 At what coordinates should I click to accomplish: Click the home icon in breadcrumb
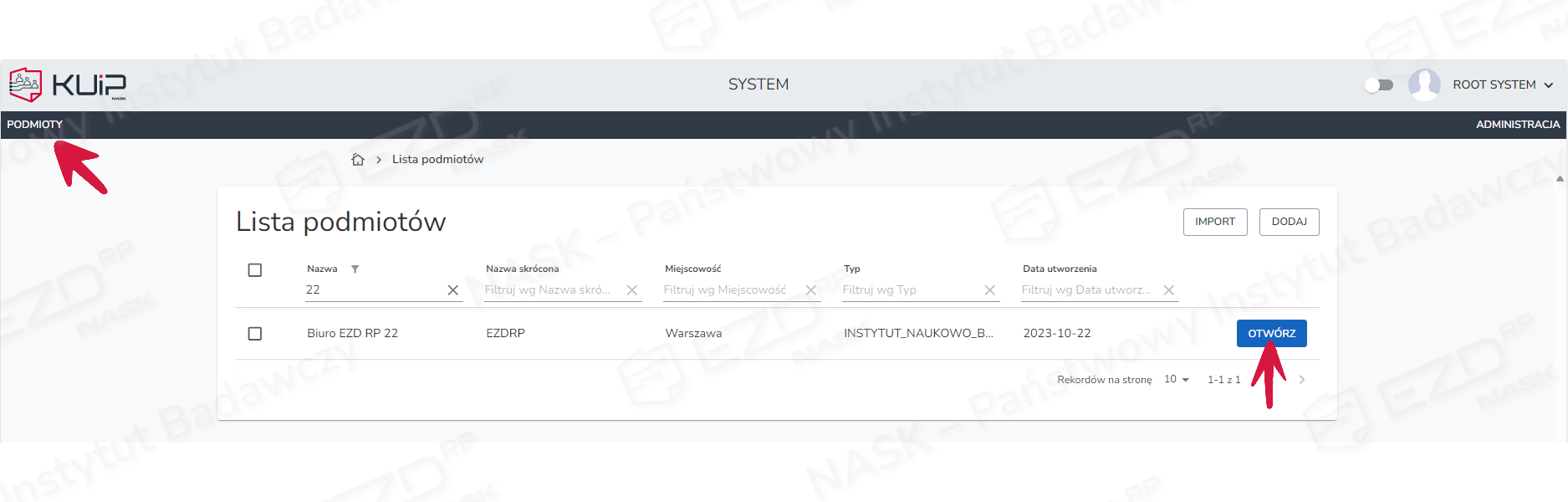(358, 159)
